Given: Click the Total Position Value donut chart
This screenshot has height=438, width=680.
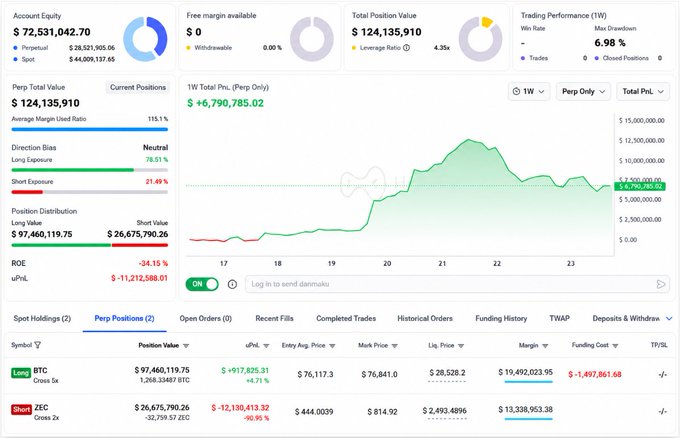Looking at the screenshot, I should (x=481, y=39).
